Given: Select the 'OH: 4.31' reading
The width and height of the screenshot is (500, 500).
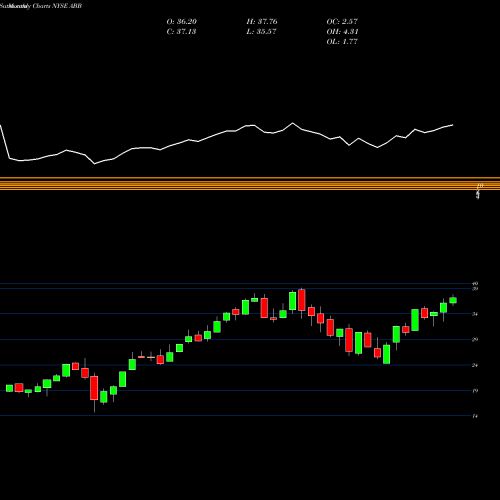Looking at the screenshot, I should [x=342, y=31].
